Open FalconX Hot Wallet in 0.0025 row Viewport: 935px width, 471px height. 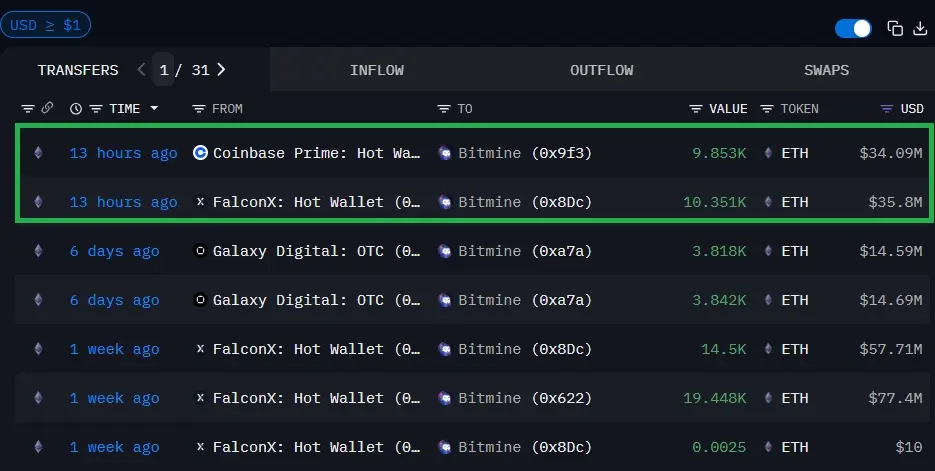(317, 447)
